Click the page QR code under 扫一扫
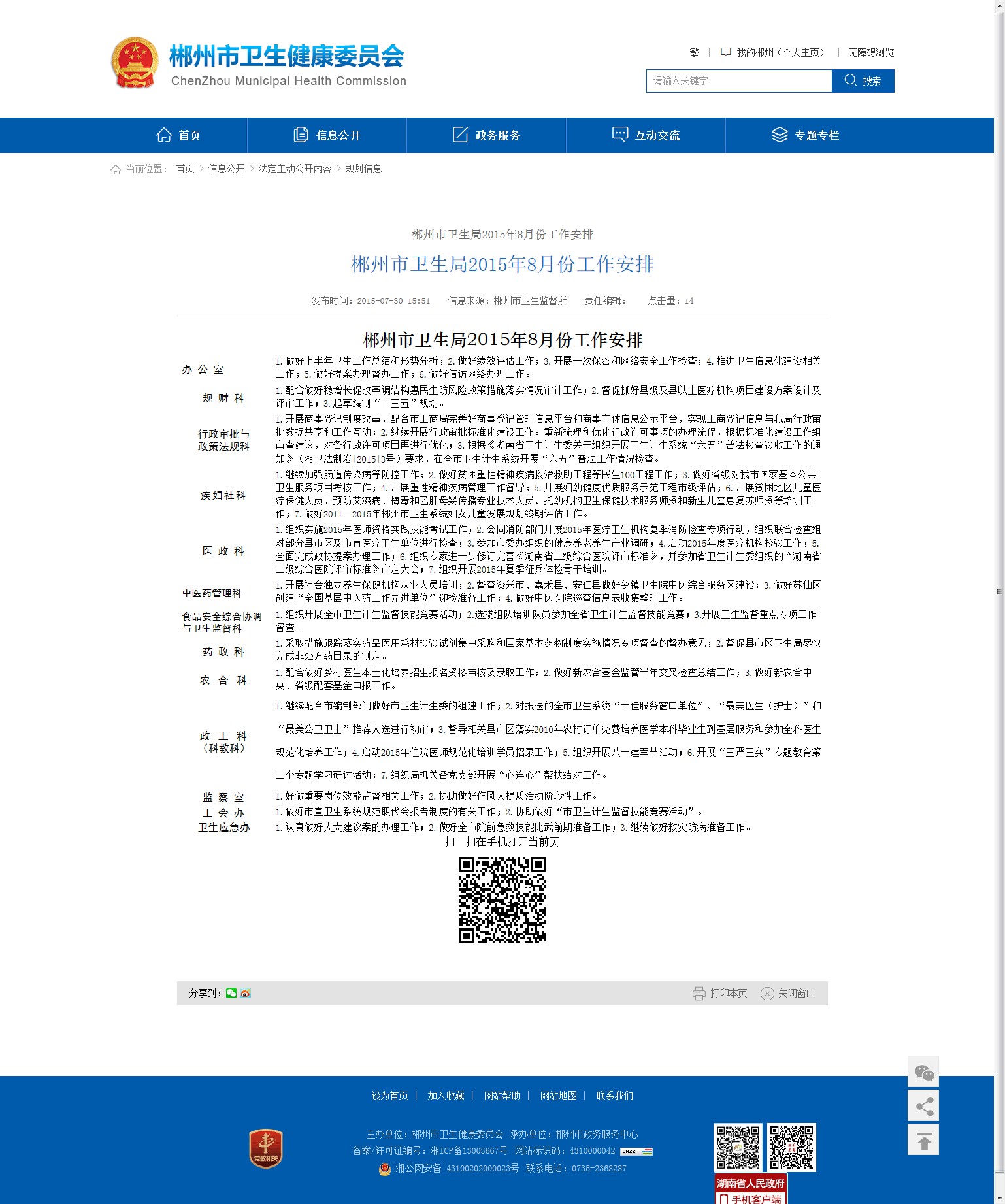Image resolution: width=1005 pixels, height=1204 pixels. (x=502, y=900)
